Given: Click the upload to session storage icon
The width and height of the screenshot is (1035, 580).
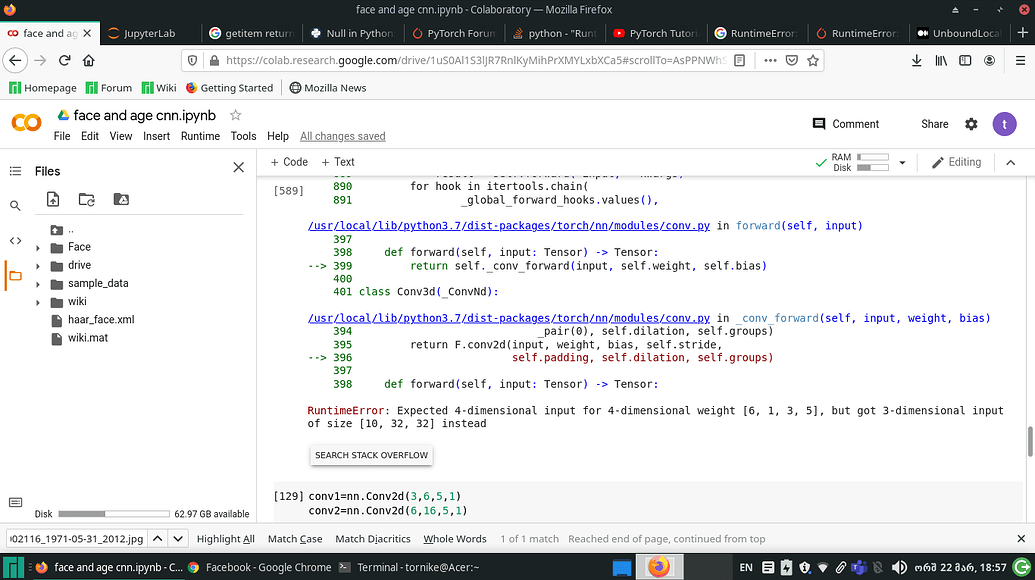Looking at the screenshot, I should (53, 199).
